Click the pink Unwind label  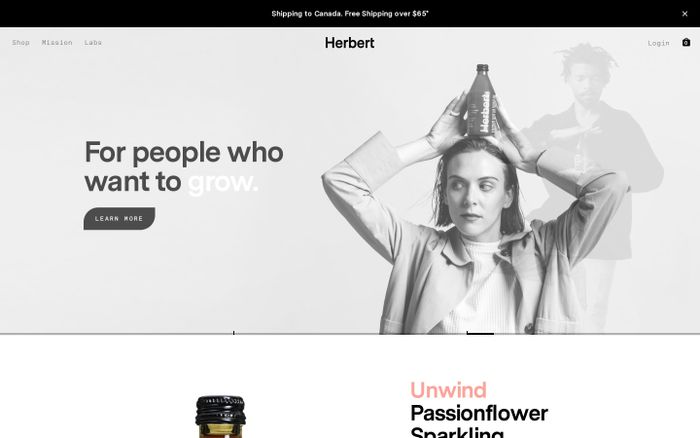pyautogui.click(x=448, y=390)
